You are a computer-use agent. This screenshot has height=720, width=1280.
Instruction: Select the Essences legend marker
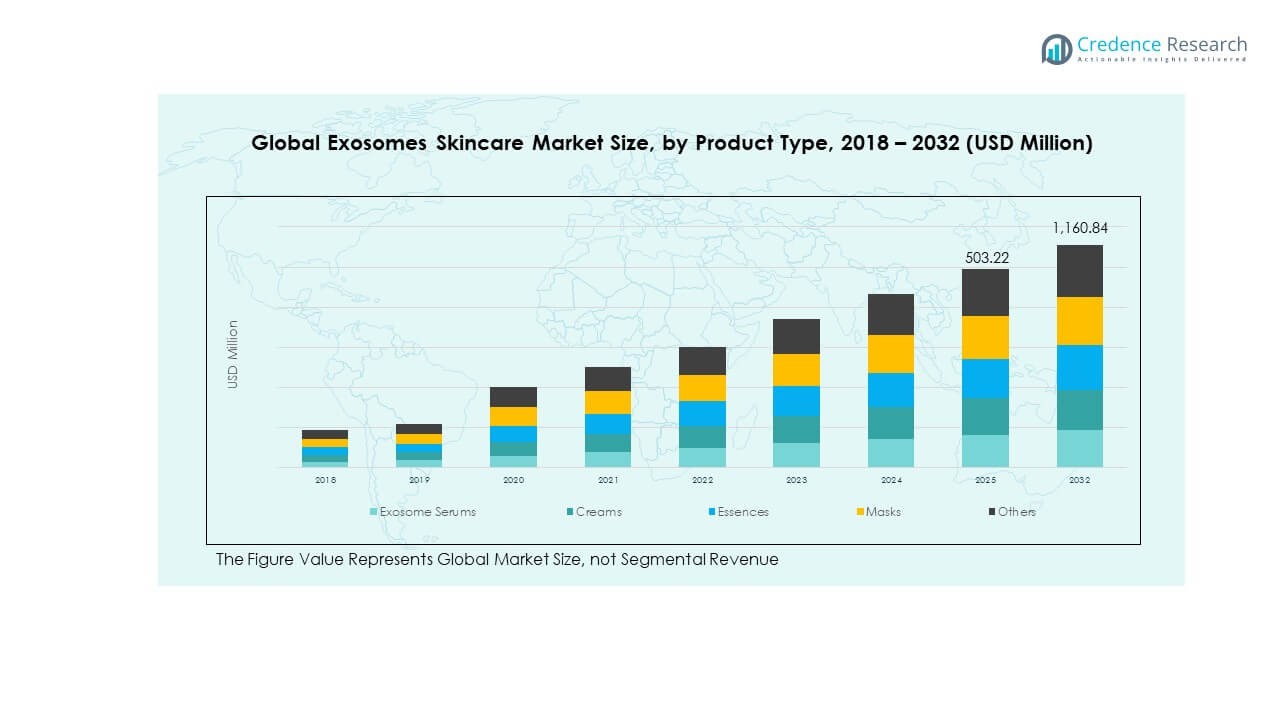coord(712,512)
